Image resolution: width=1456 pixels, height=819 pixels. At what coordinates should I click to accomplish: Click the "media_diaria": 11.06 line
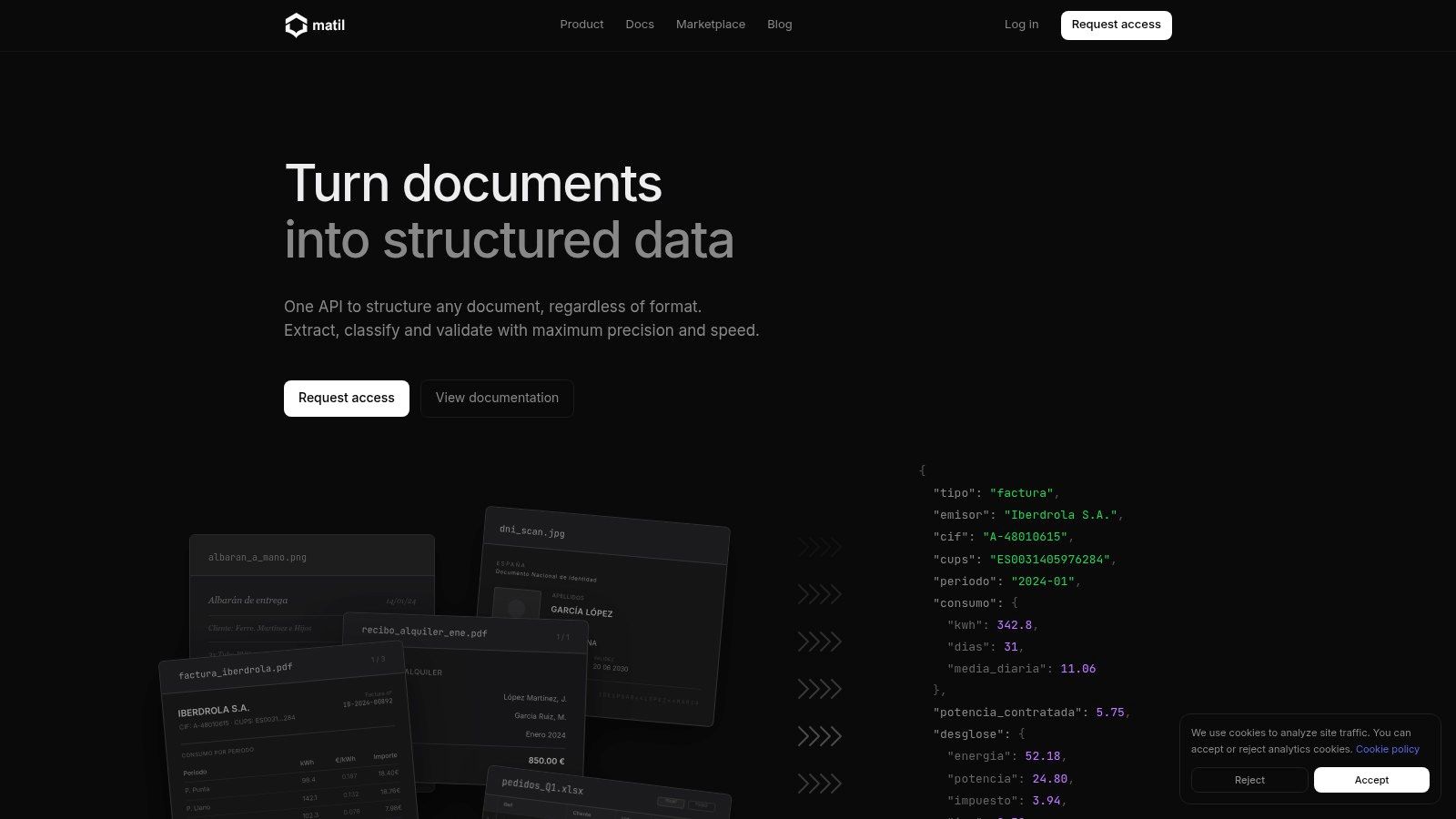1021,669
